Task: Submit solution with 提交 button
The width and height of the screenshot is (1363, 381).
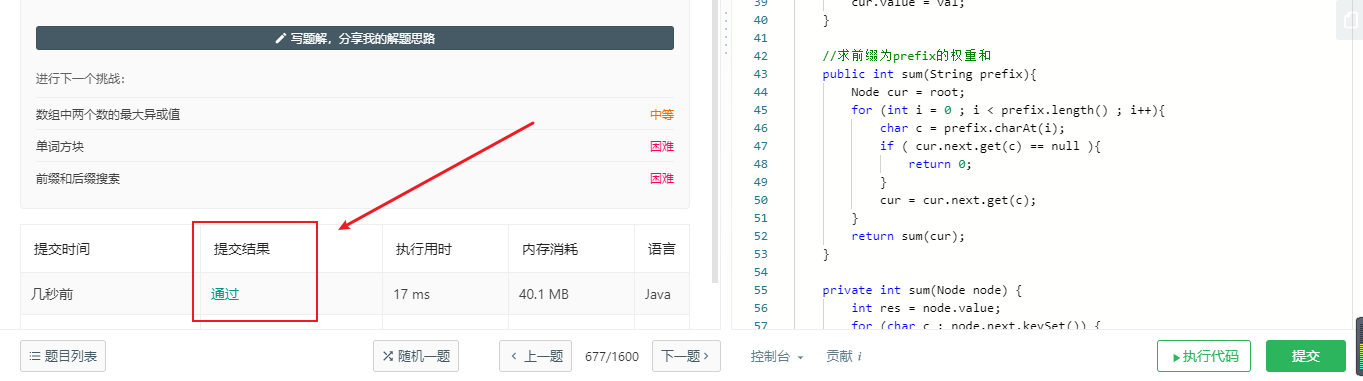Action: point(1306,356)
